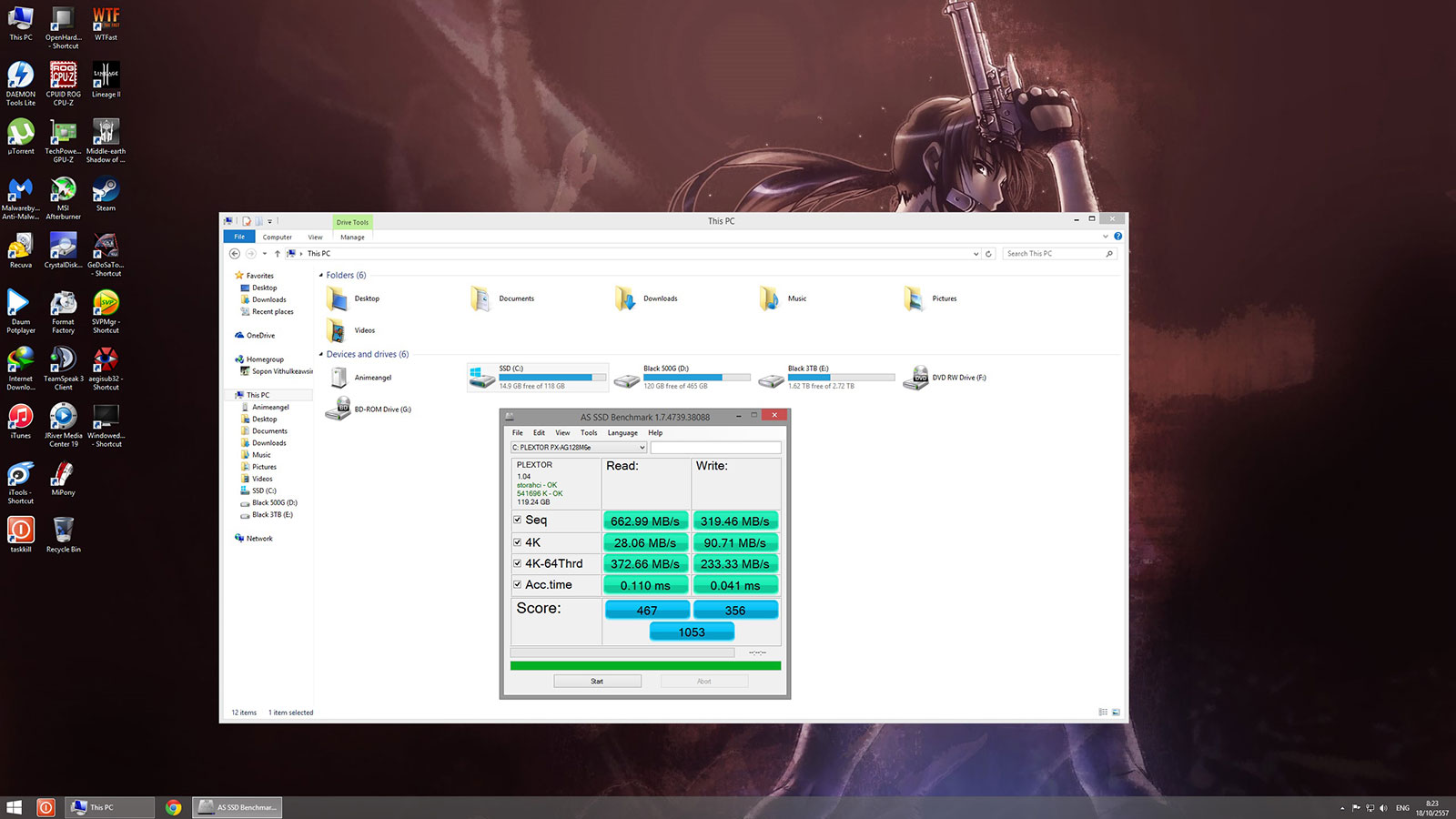The image size is (1456, 819).
Task: Launch DAEMON Tools Lite from desktop
Action: coord(21,84)
